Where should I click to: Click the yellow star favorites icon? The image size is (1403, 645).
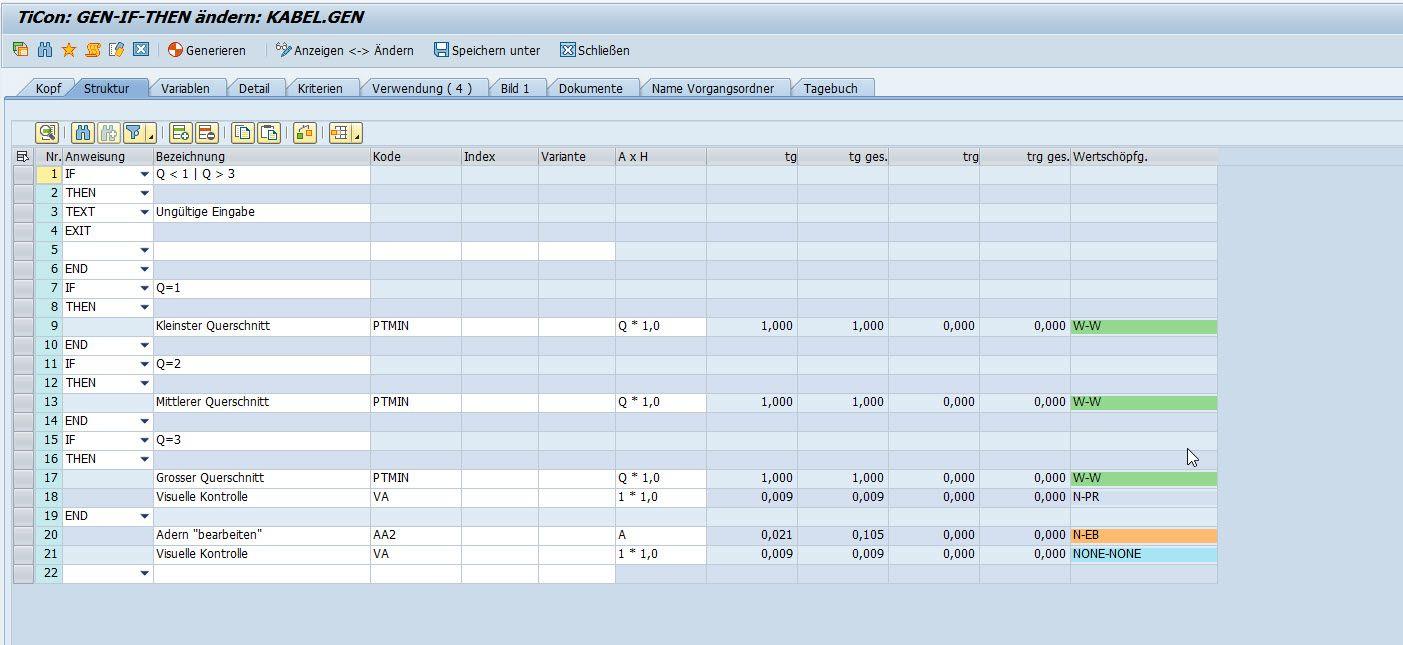69,50
